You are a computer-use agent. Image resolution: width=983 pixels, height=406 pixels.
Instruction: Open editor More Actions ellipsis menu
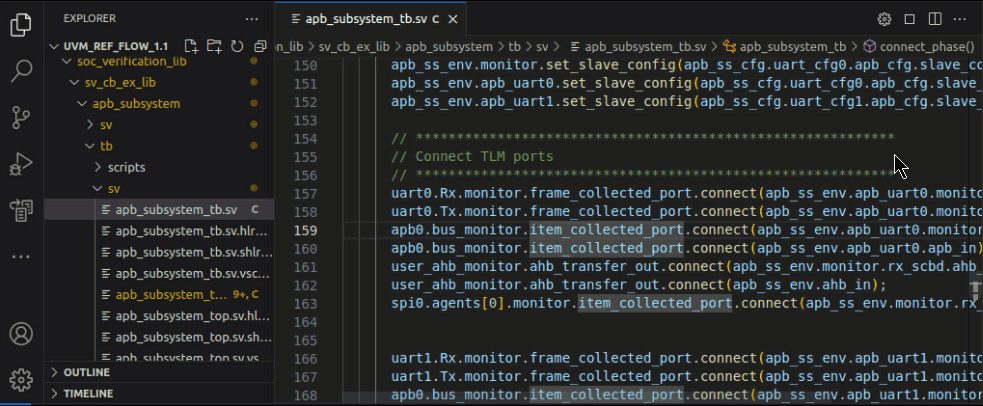click(x=961, y=19)
